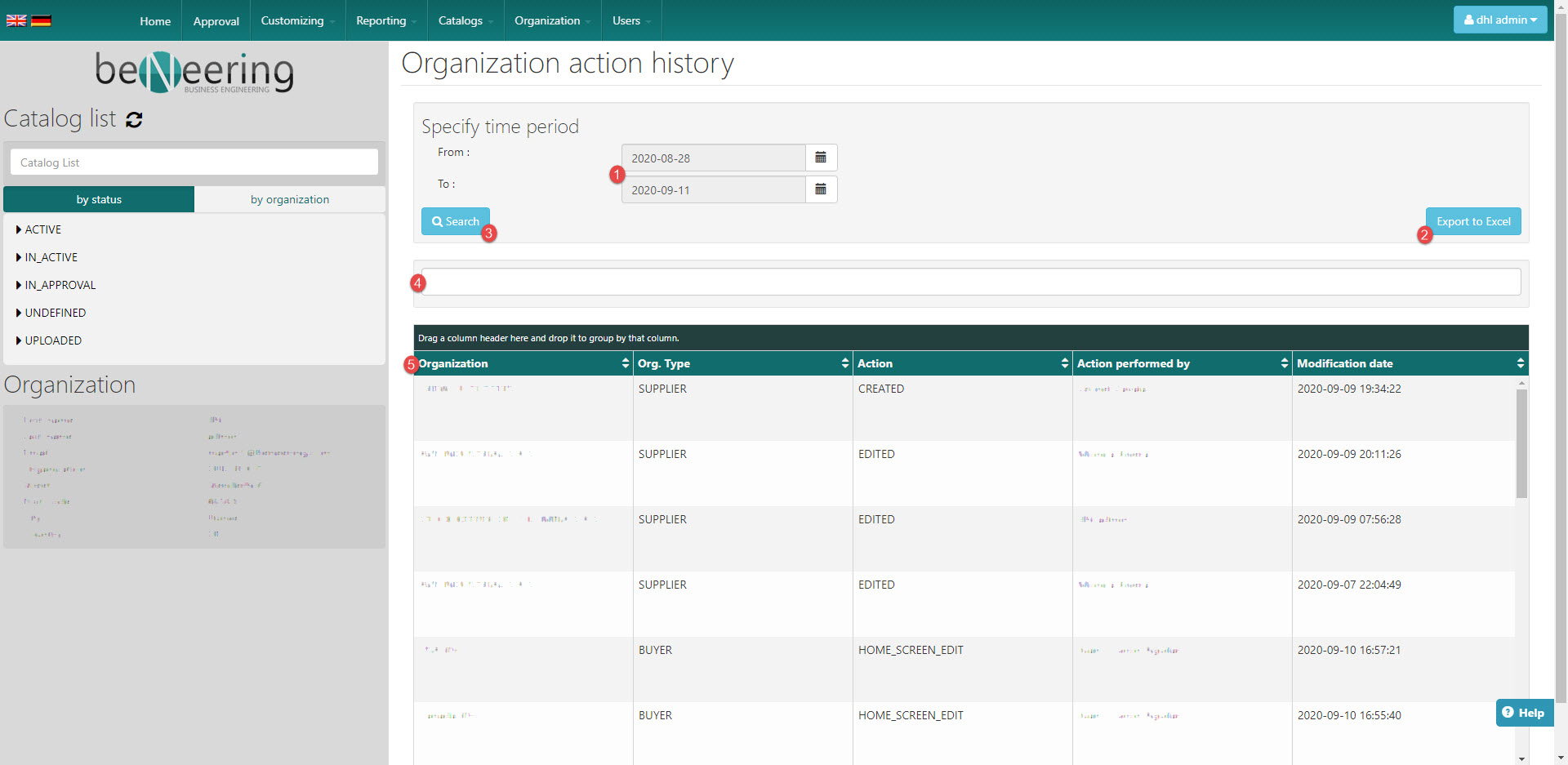Expand the UPLOADED catalog status node

point(19,341)
